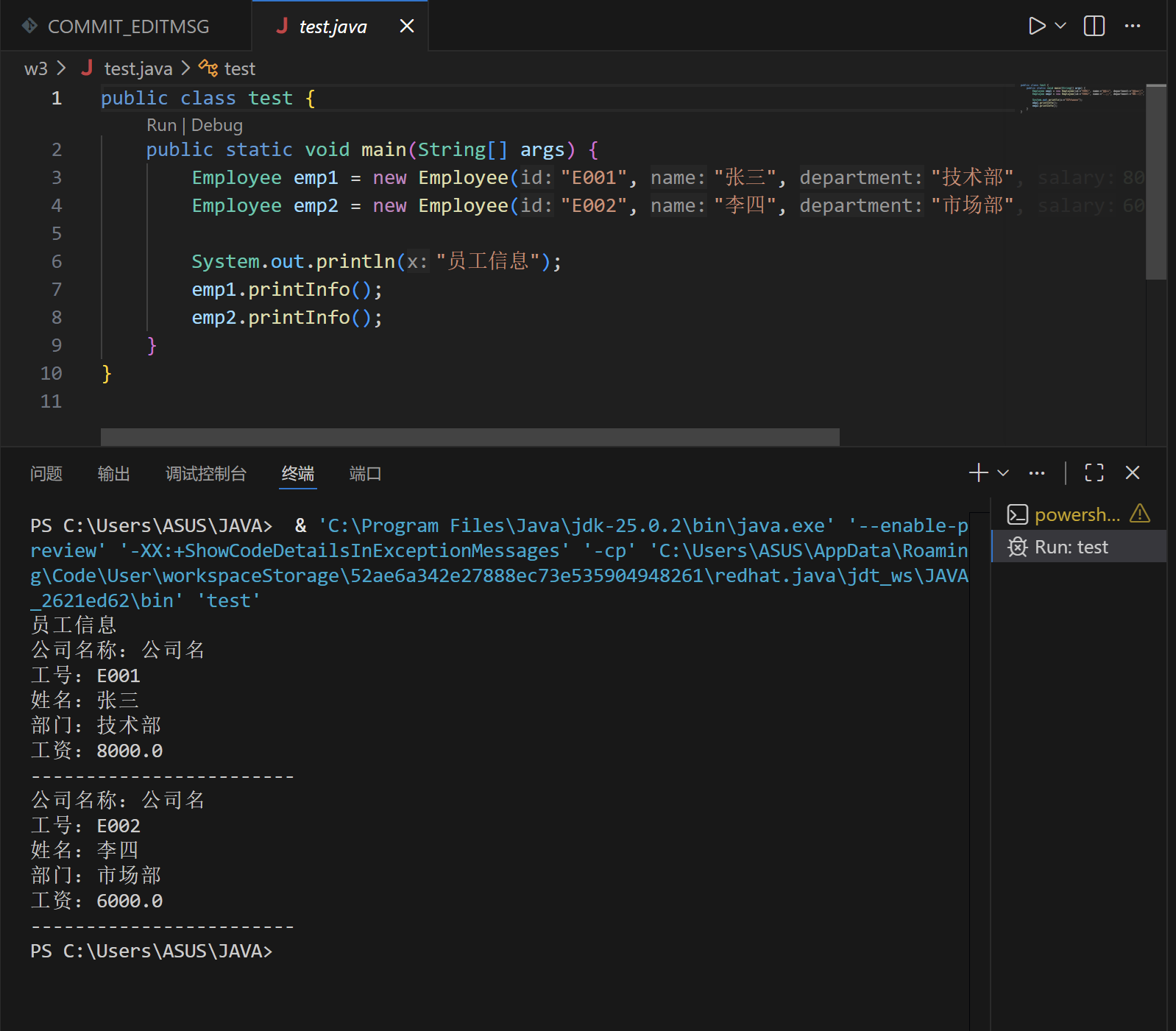Create new terminal with plus icon
Screen dimensions: 1176x1031
978,473
